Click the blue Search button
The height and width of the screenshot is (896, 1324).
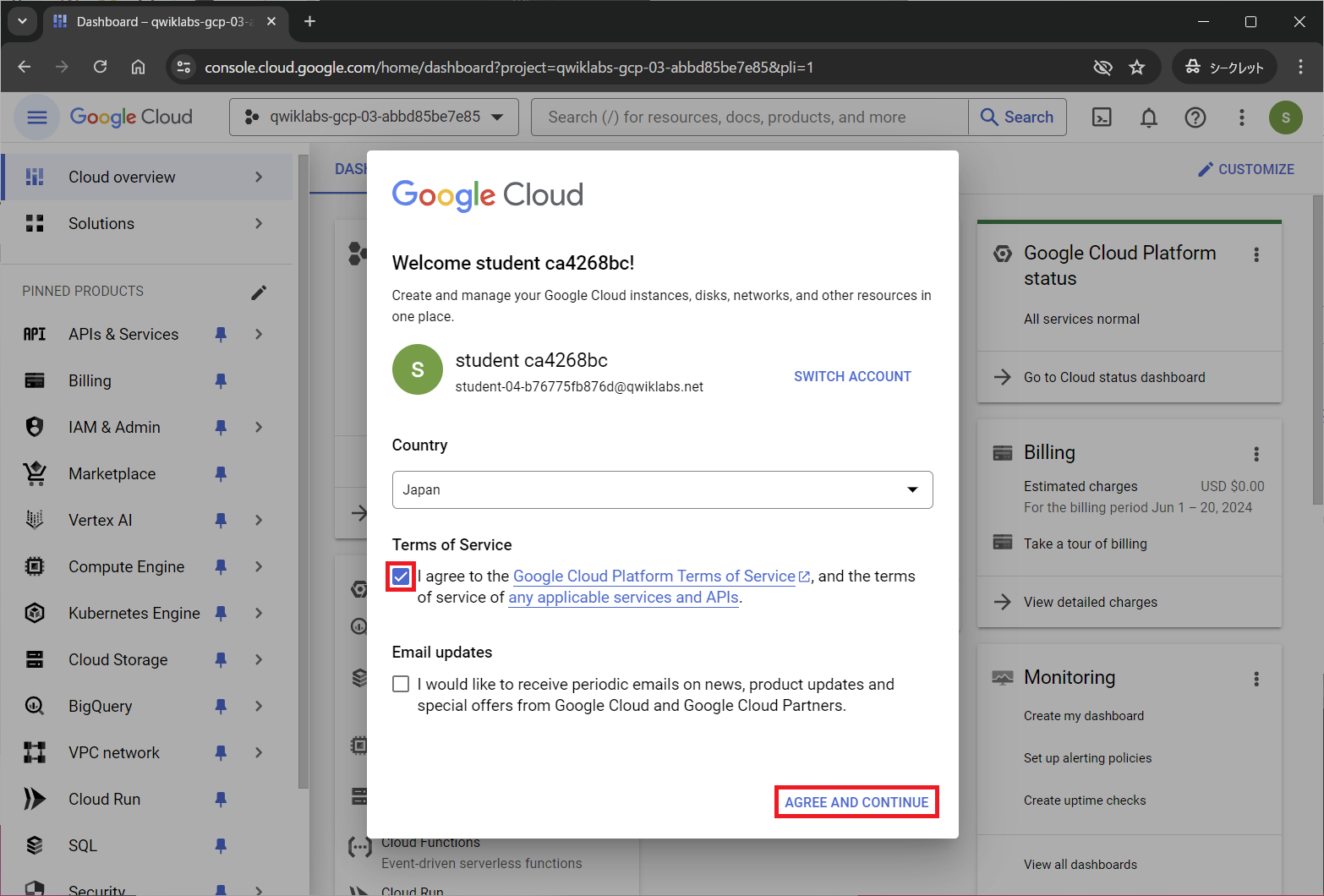coord(1017,117)
